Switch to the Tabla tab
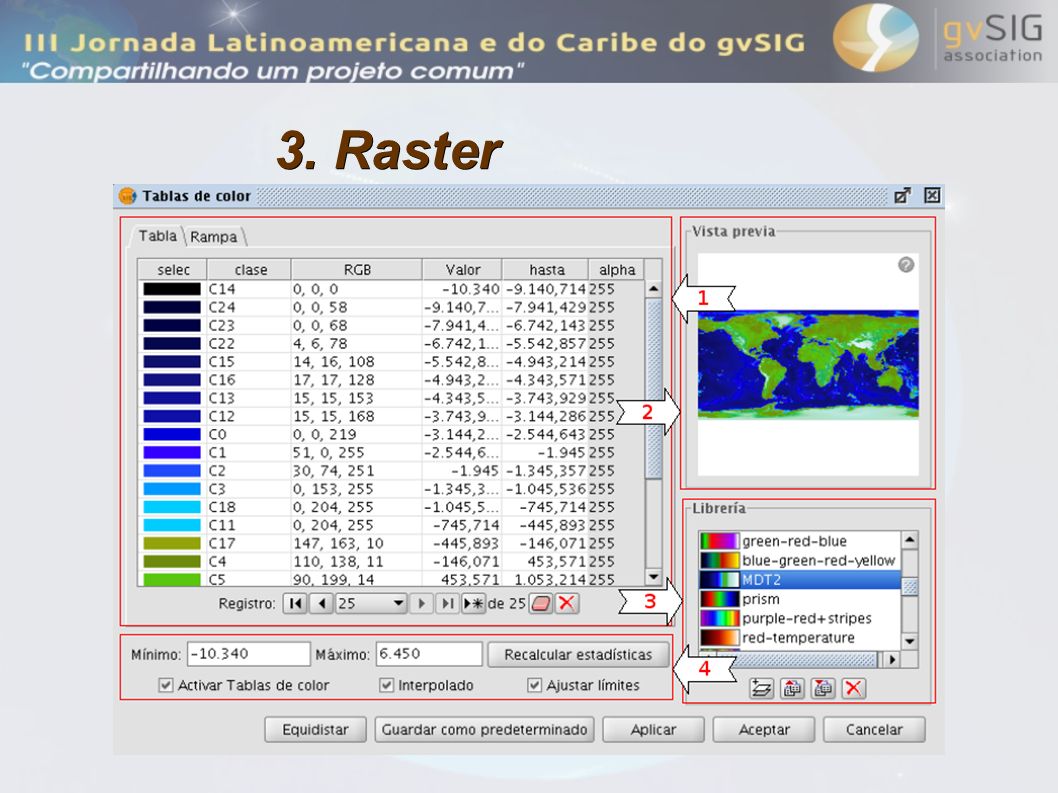Screen dimensions: 1058x793 (157, 236)
